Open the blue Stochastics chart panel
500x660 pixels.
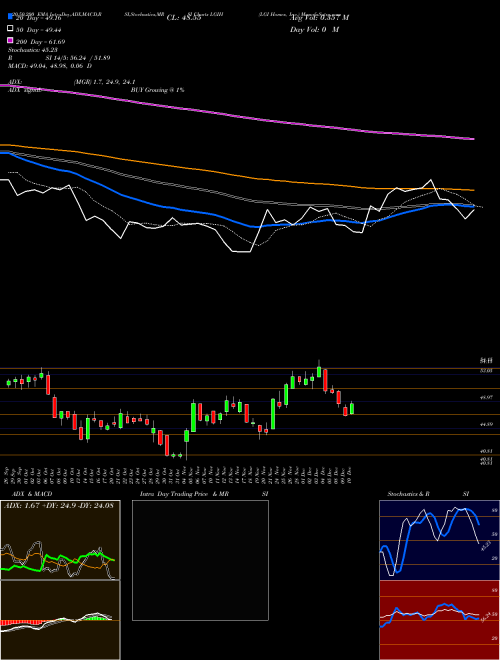coord(439,540)
